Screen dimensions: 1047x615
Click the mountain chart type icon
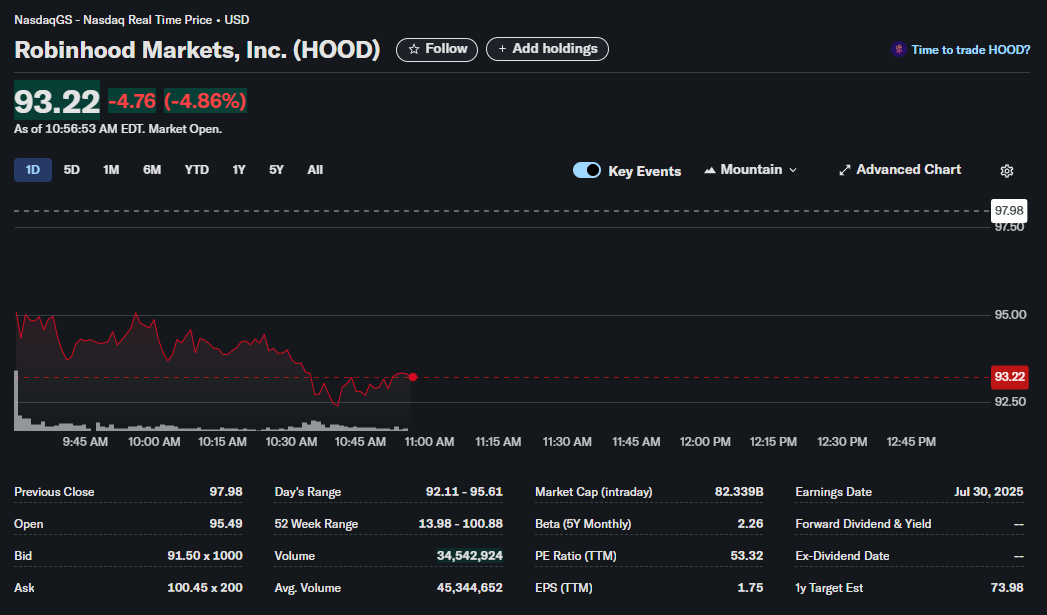(x=710, y=170)
